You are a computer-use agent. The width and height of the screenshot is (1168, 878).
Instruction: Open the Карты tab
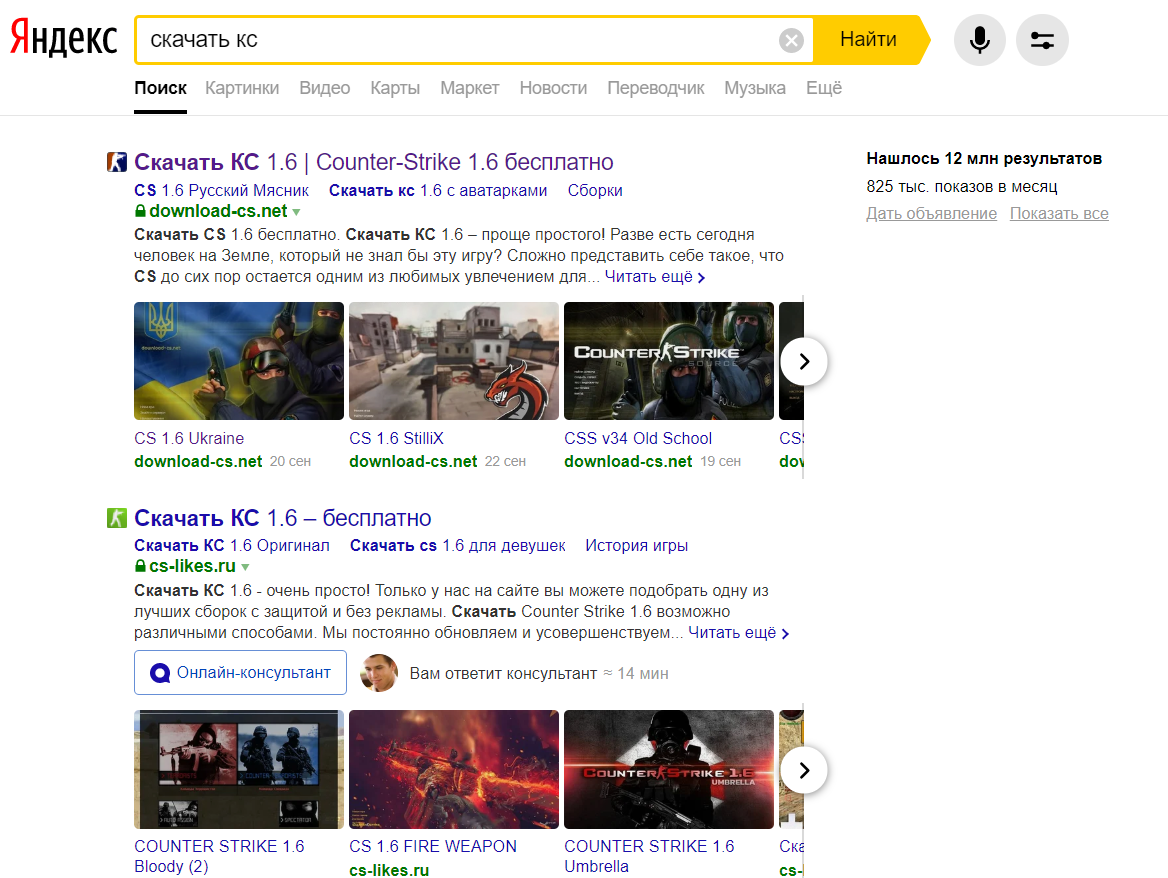point(395,88)
